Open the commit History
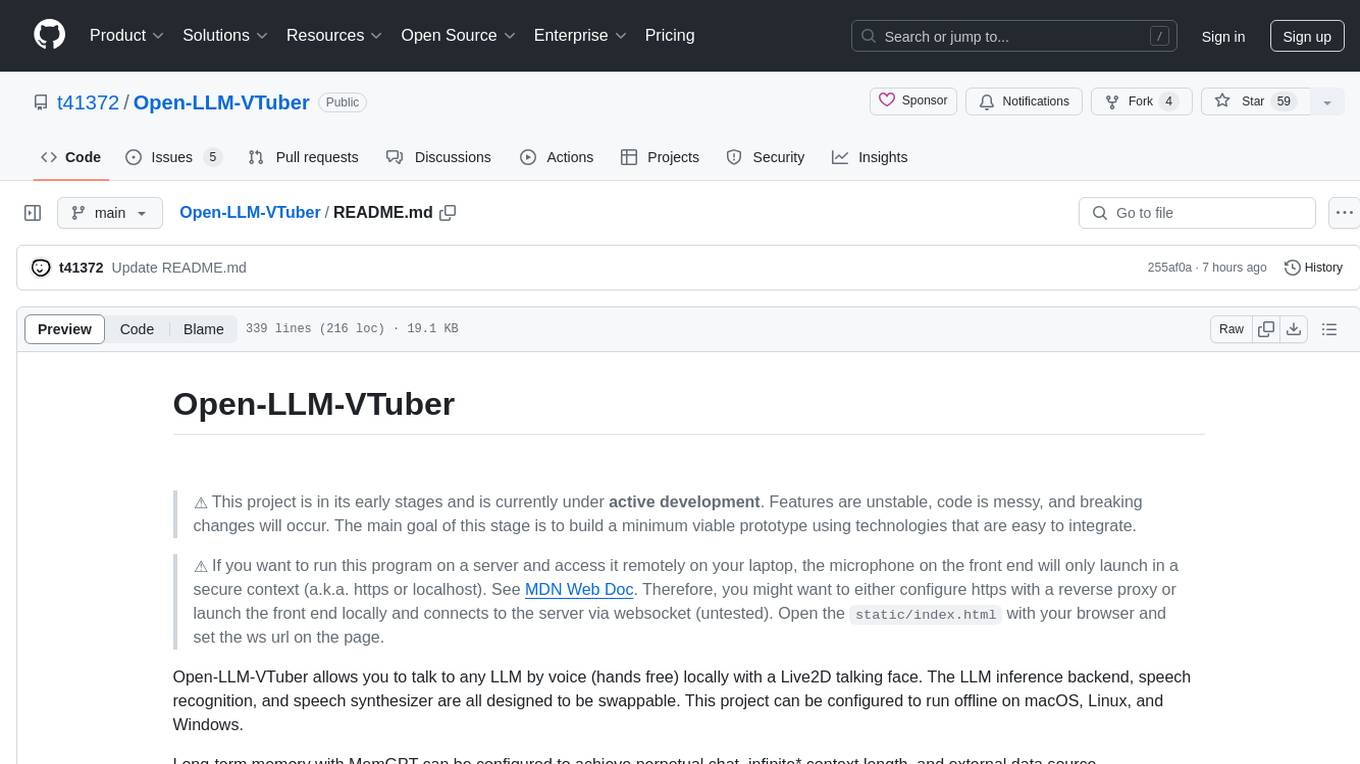Image resolution: width=1360 pixels, height=764 pixels. tap(1313, 268)
